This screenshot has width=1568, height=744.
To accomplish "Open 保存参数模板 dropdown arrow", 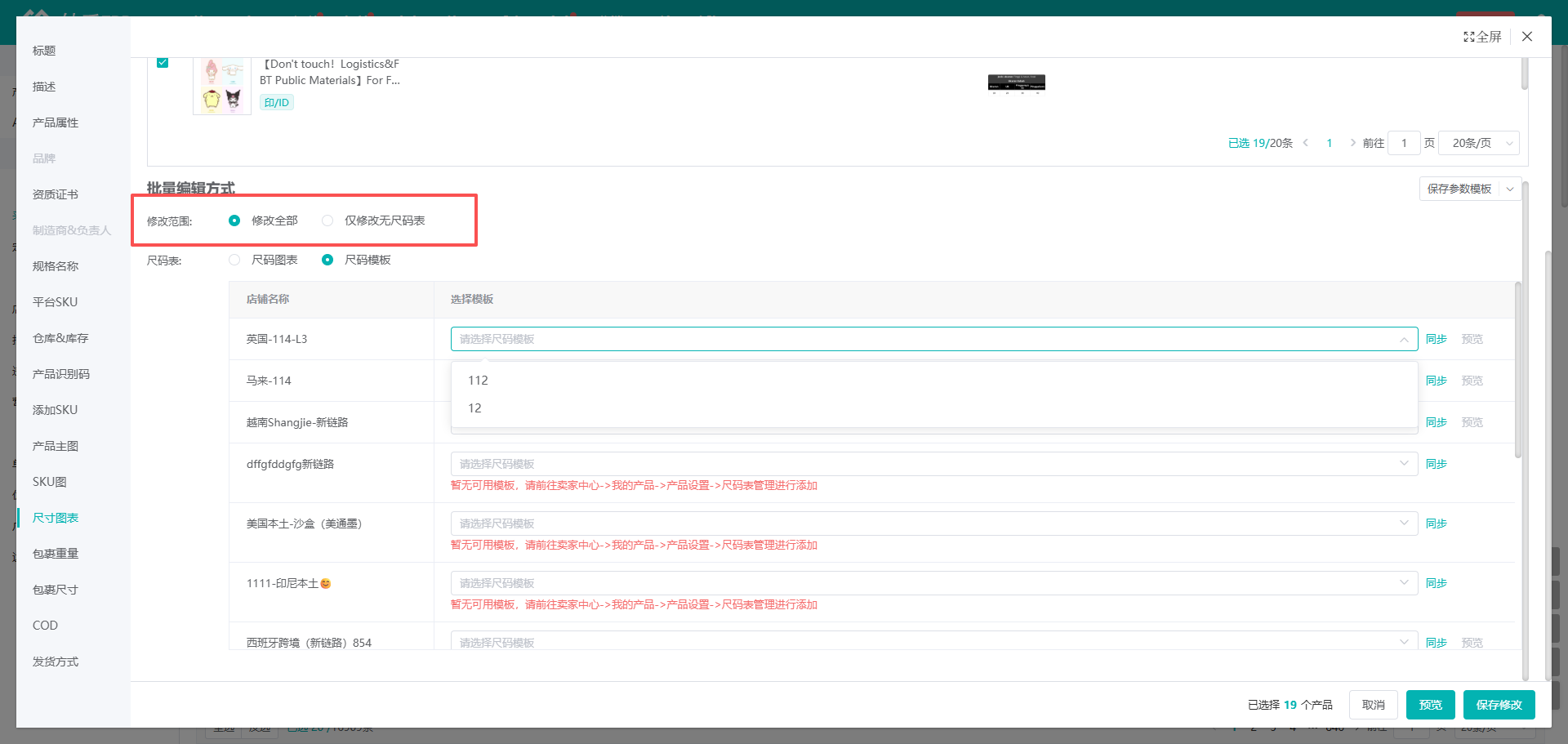I will point(1510,189).
